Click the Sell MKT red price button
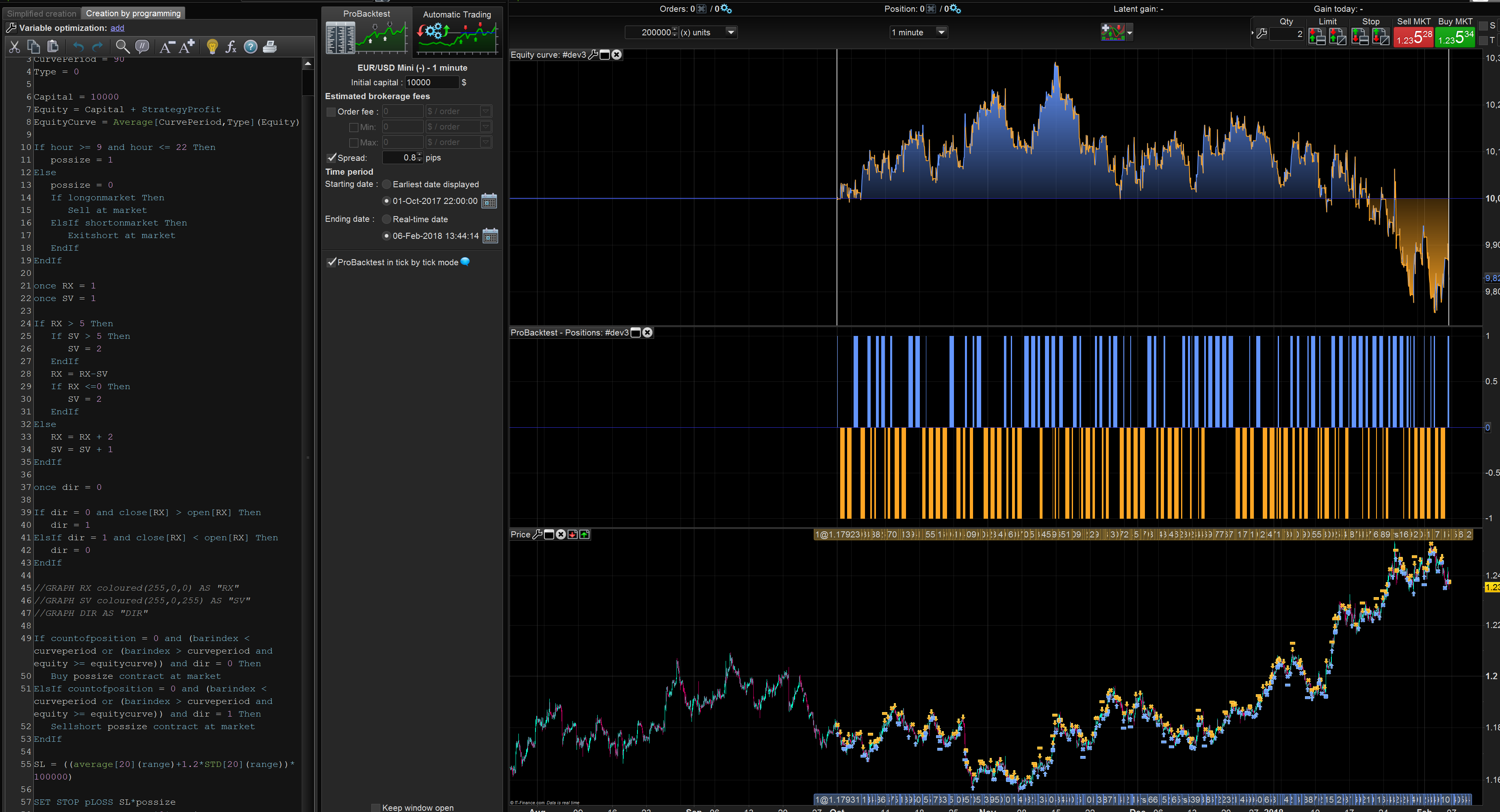The height and width of the screenshot is (812, 1500). [x=1413, y=38]
